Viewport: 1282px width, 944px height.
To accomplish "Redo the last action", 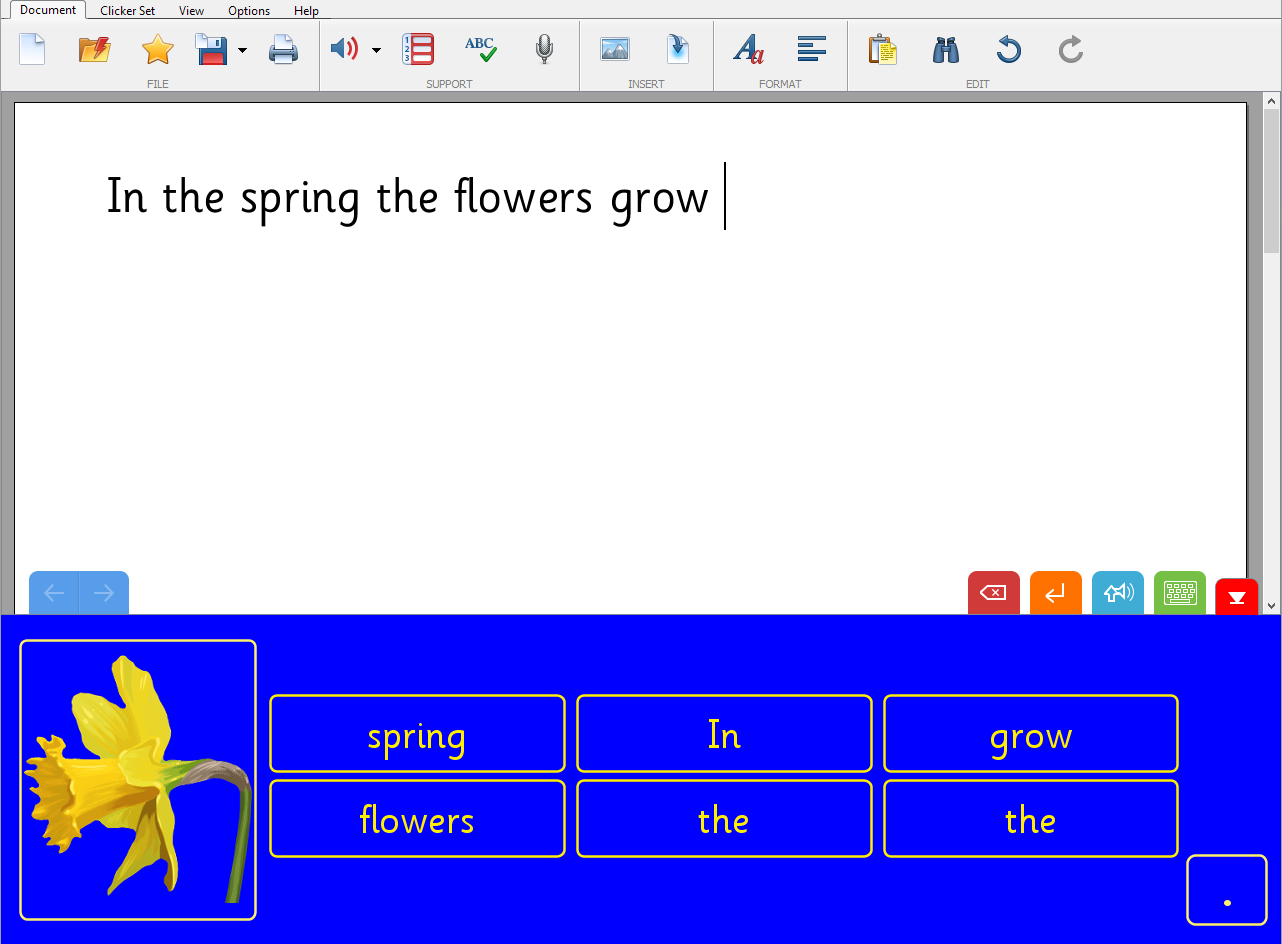I will tap(1070, 48).
